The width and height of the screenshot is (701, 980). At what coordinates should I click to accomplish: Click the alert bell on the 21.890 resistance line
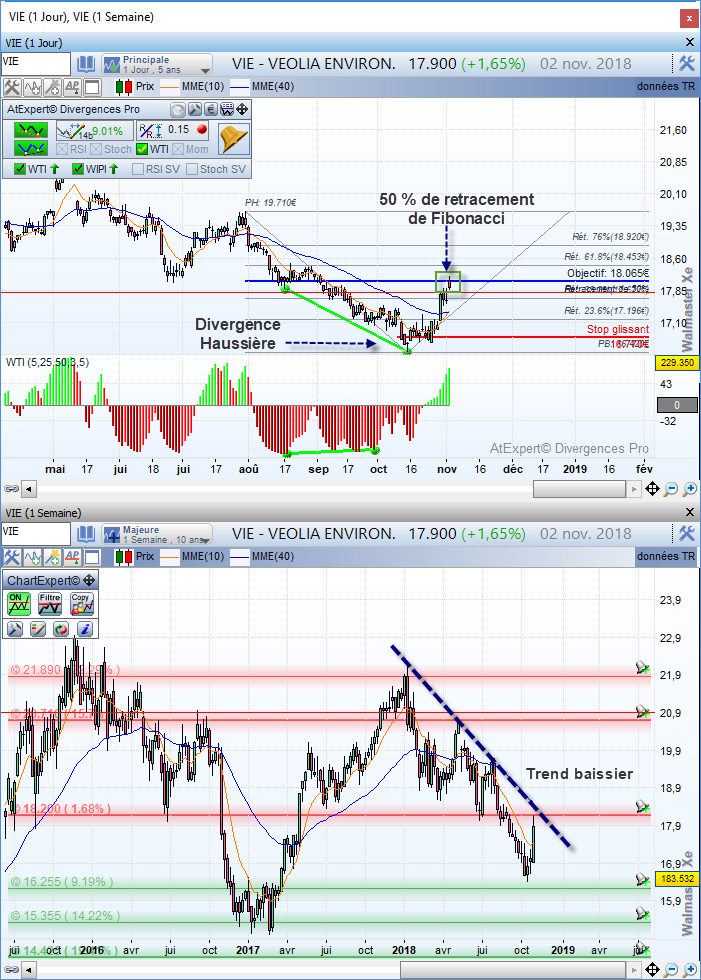pyautogui.click(x=642, y=668)
